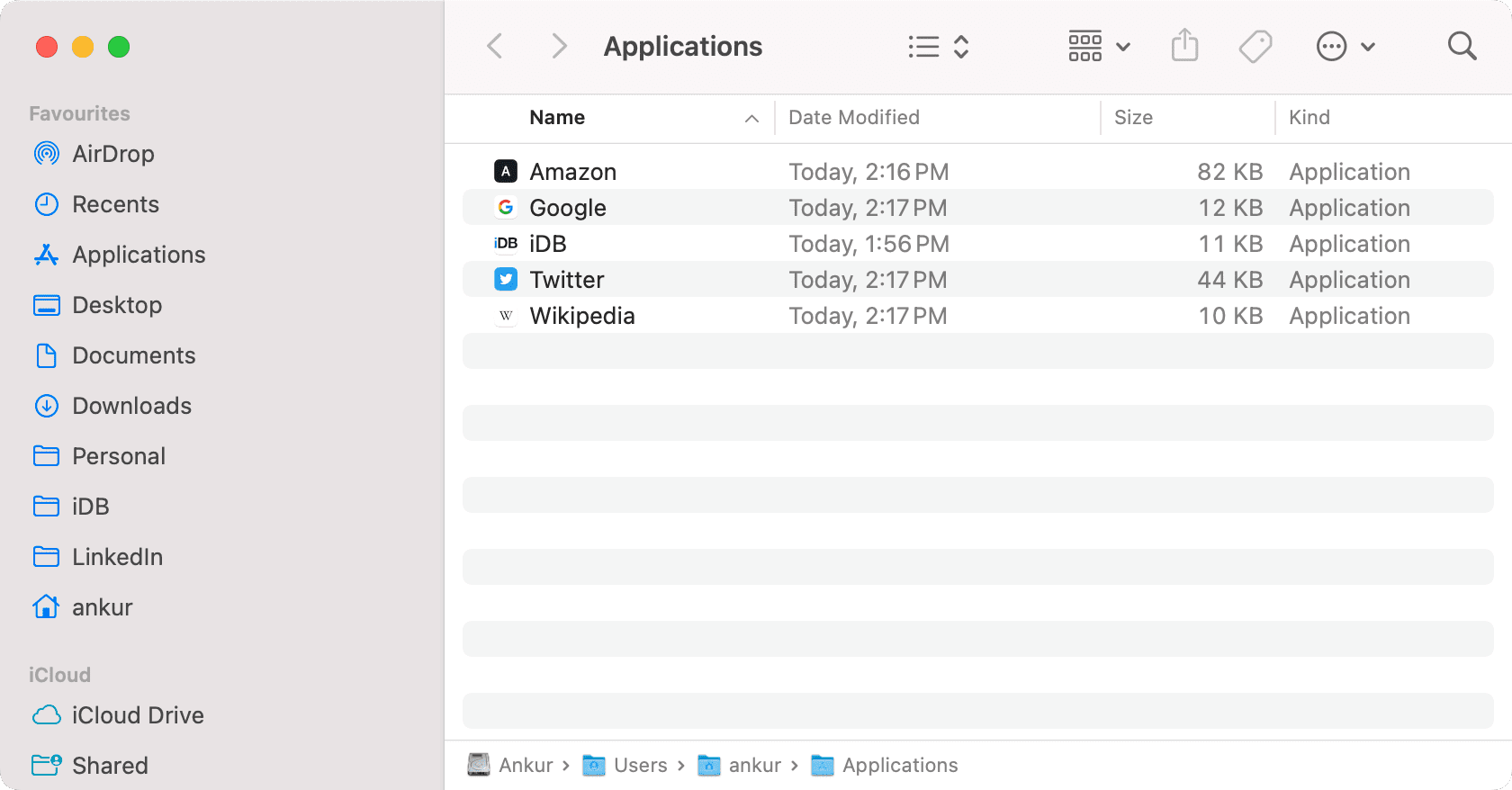Click the Wikipedia file name
The width and height of the screenshot is (1512, 790).
582,316
